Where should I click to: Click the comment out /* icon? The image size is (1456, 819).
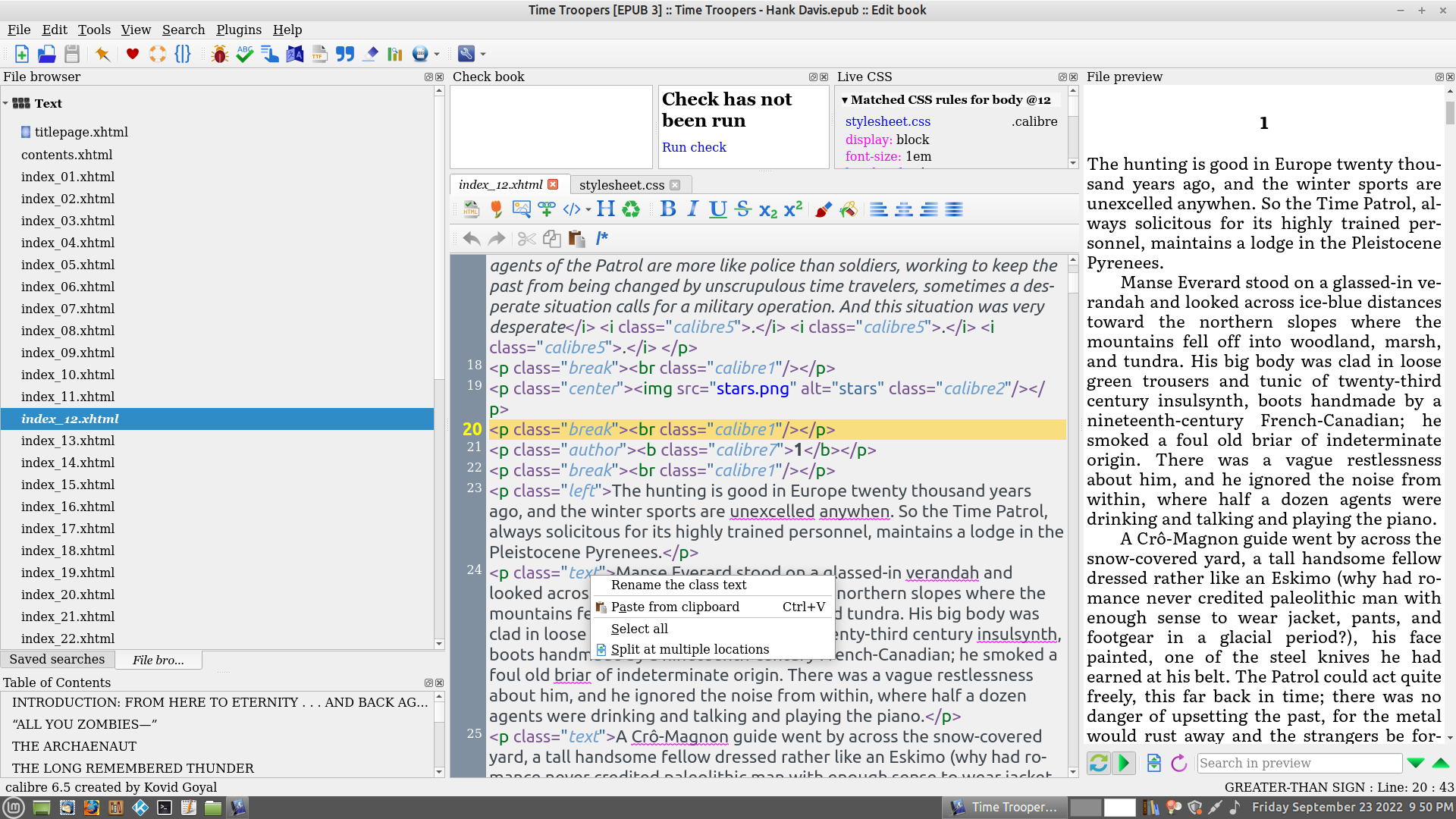602,239
